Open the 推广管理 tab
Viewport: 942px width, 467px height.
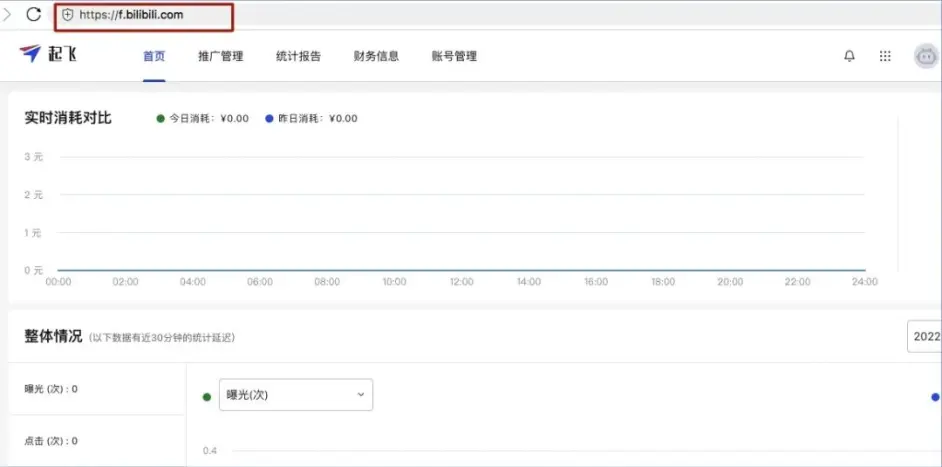221,57
